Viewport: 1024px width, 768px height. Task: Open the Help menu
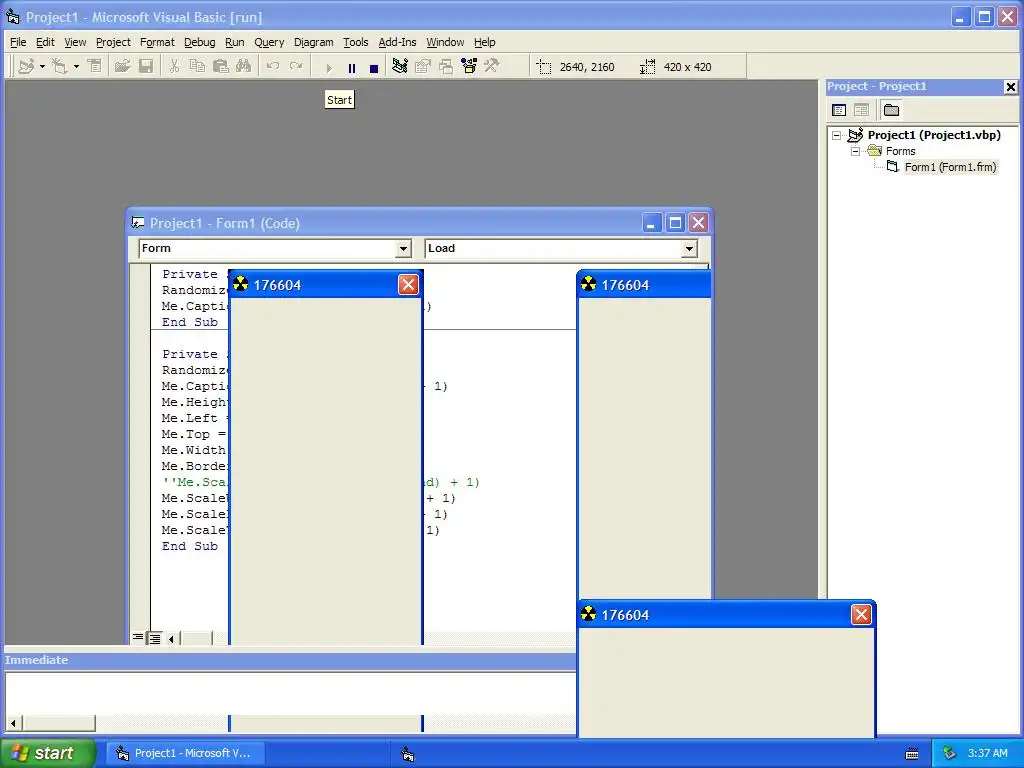(485, 42)
